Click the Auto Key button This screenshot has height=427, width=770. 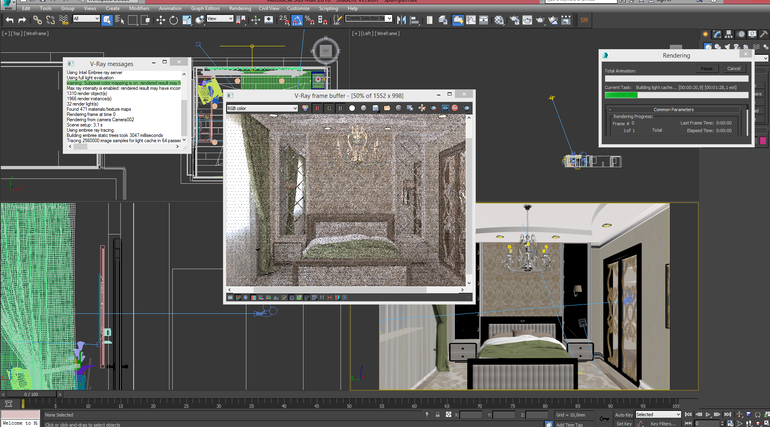tap(623, 414)
